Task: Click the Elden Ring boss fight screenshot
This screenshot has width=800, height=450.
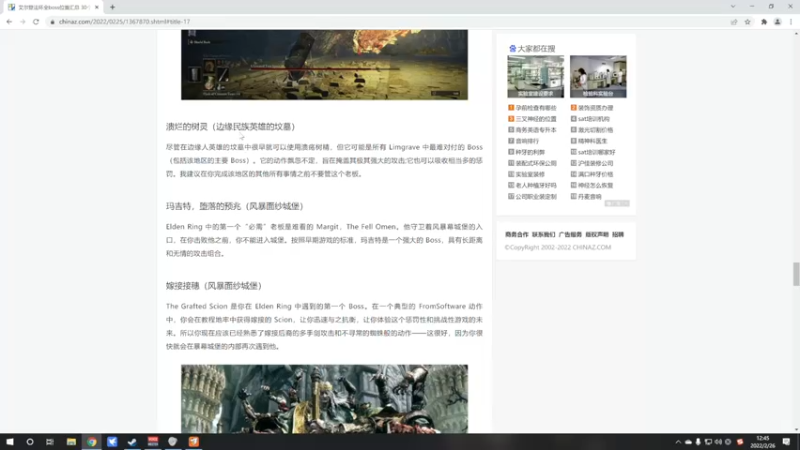Action: 324,65
